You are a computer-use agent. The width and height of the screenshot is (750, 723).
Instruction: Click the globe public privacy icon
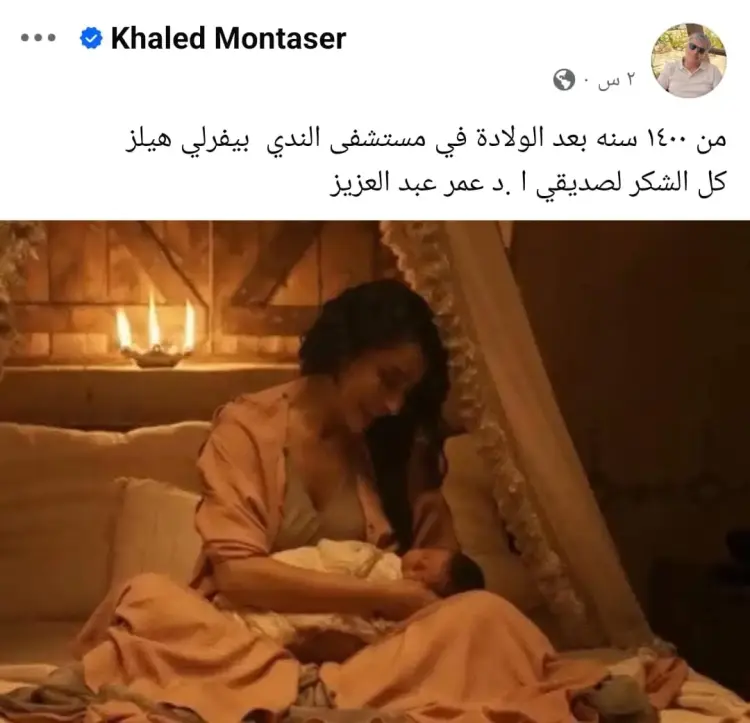click(564, 80)
